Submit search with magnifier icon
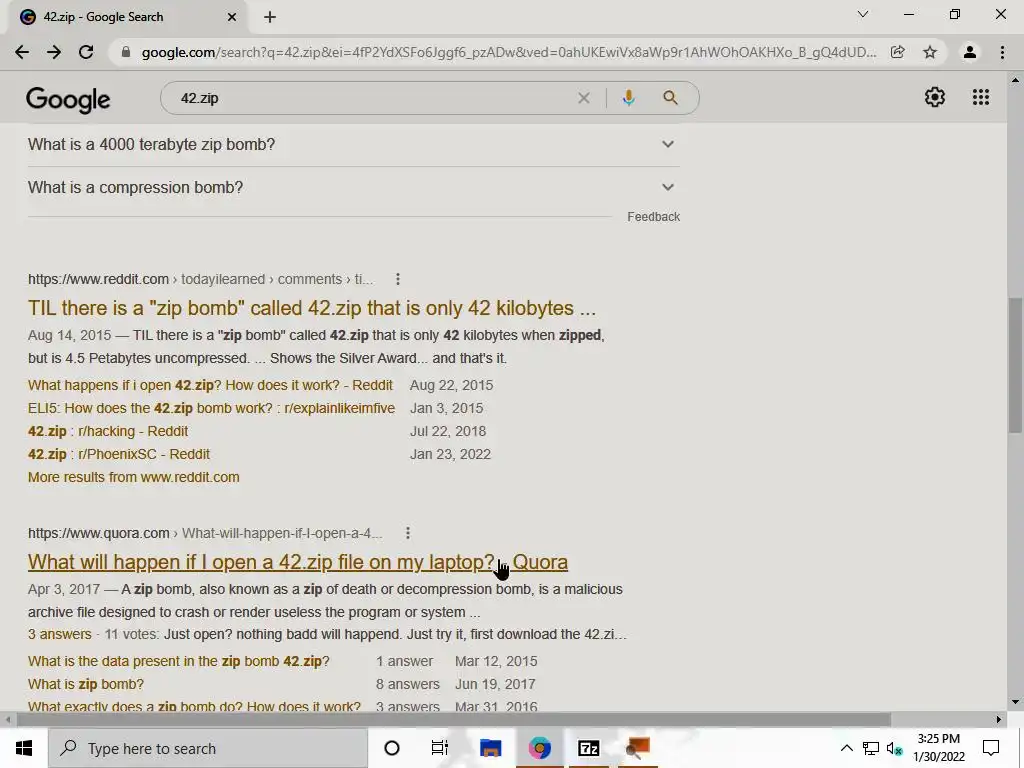 click(x=671, y=98)
